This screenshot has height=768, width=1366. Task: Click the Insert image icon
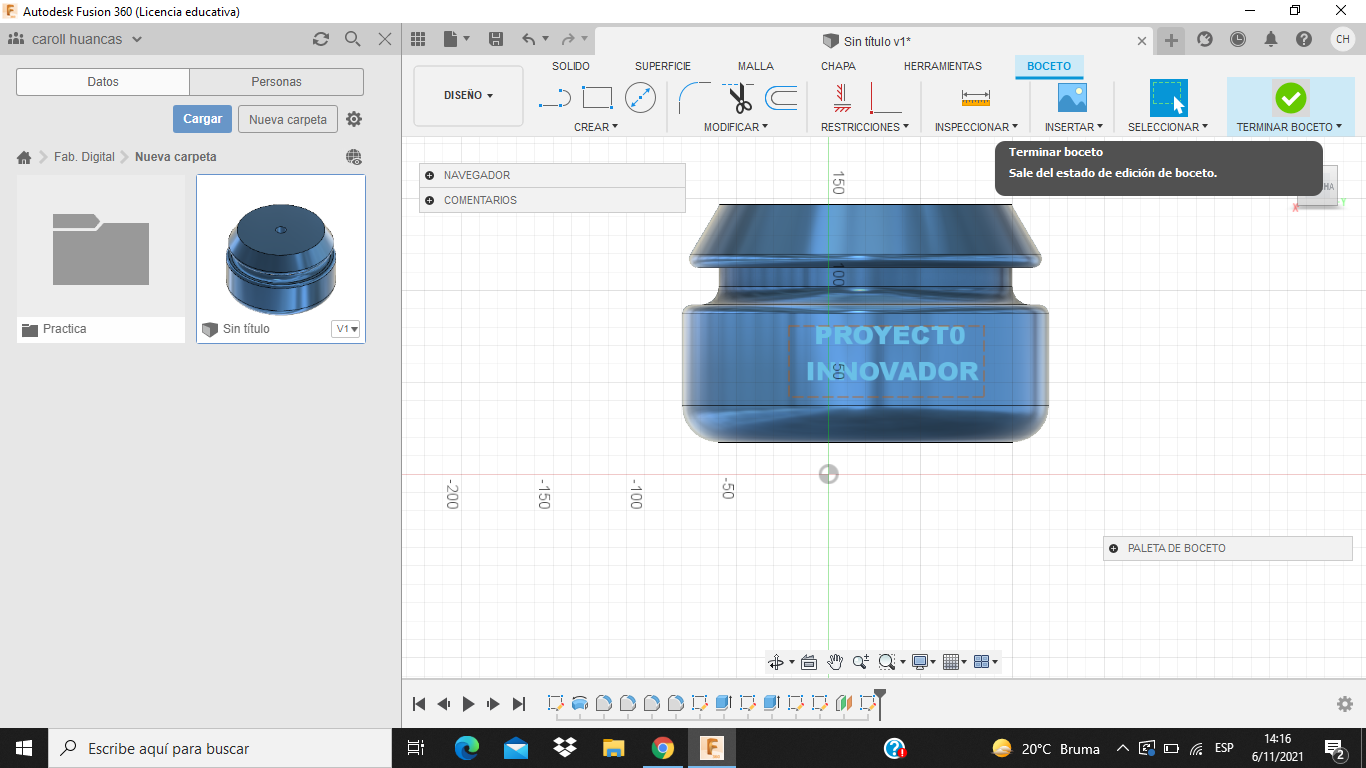pos(1072,97)
